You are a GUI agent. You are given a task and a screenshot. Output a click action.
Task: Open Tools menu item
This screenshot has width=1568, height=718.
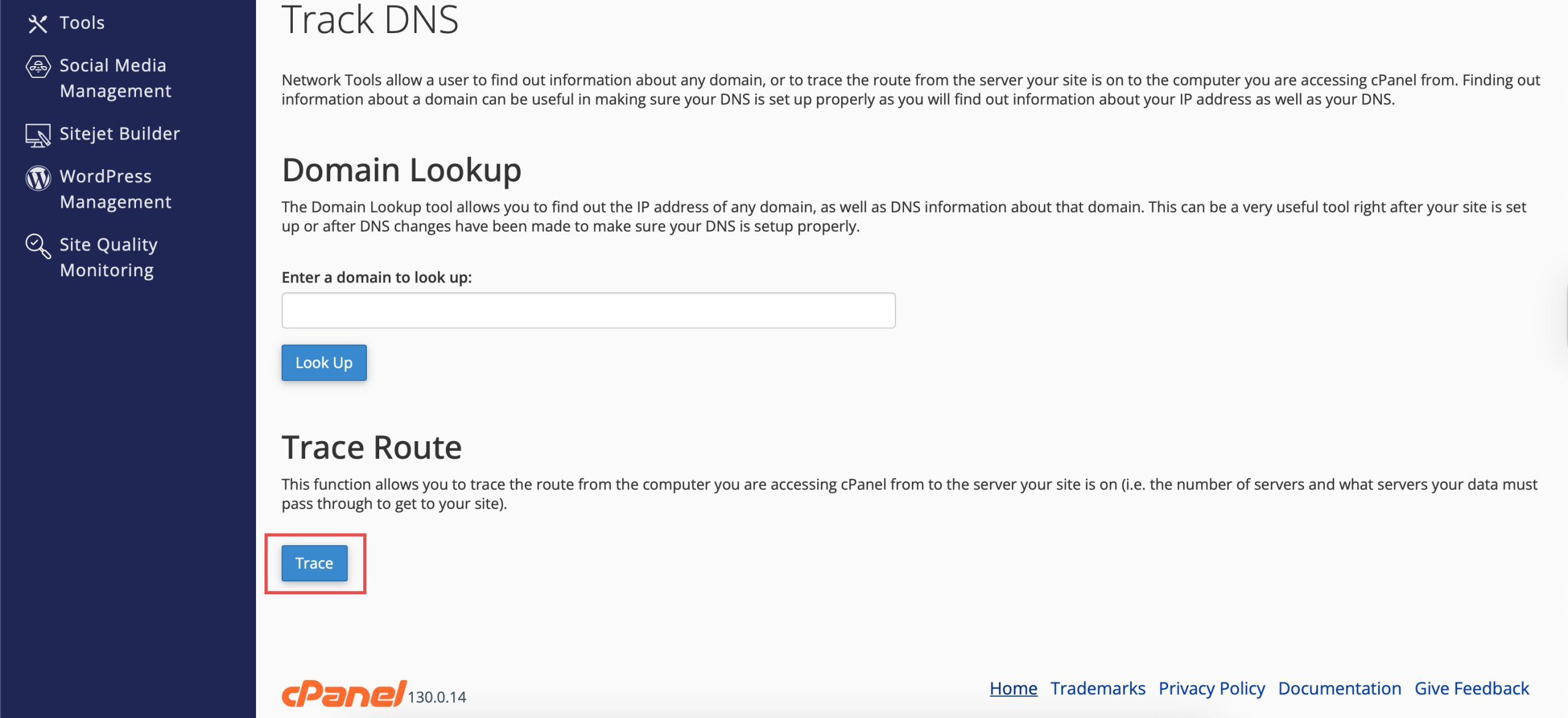(82, 23)
